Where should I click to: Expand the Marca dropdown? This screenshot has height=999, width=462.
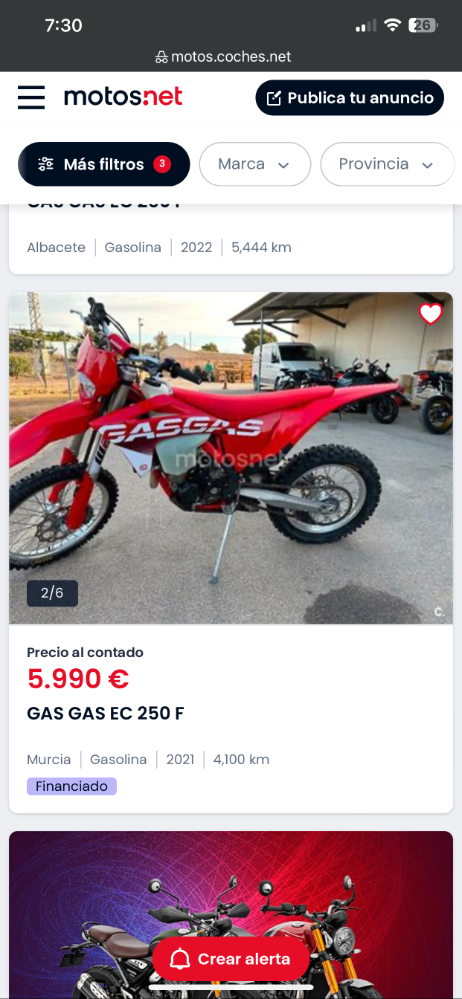[255, 164]
